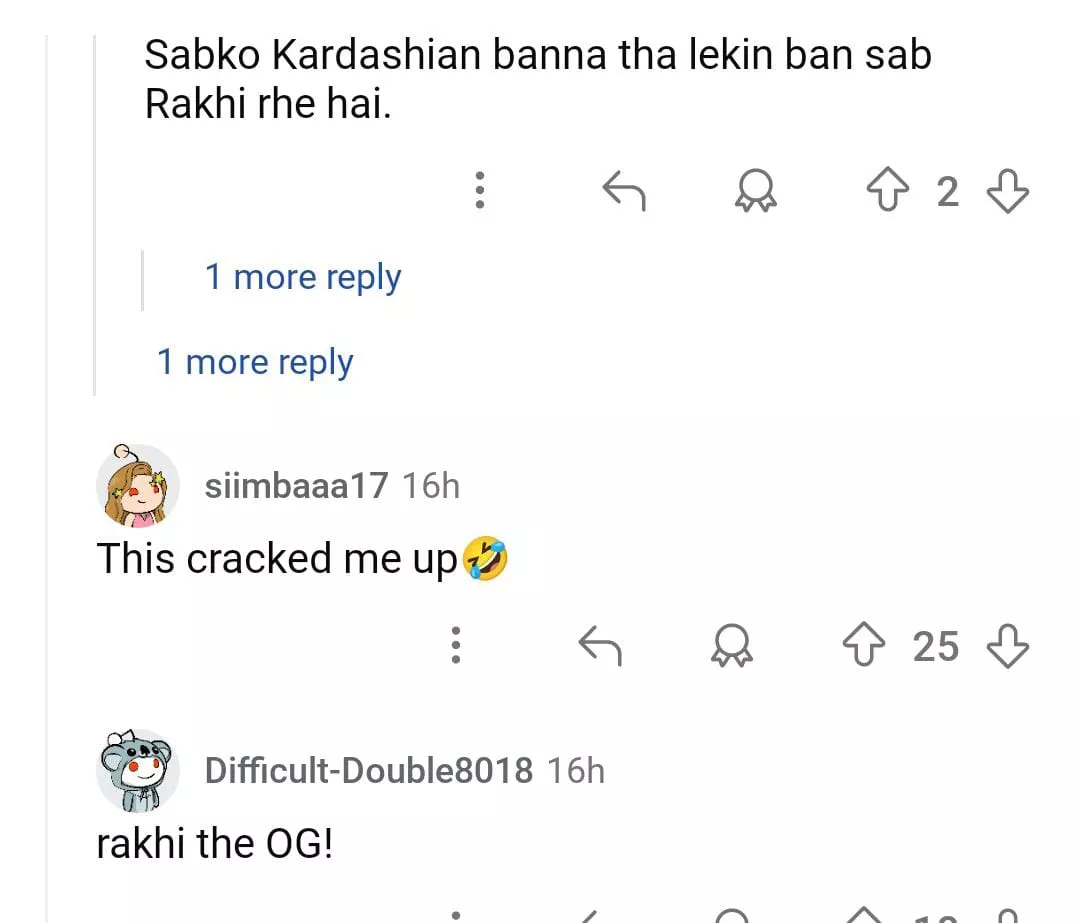Downvote siimbaaa17's comment

pos(1007,646)
